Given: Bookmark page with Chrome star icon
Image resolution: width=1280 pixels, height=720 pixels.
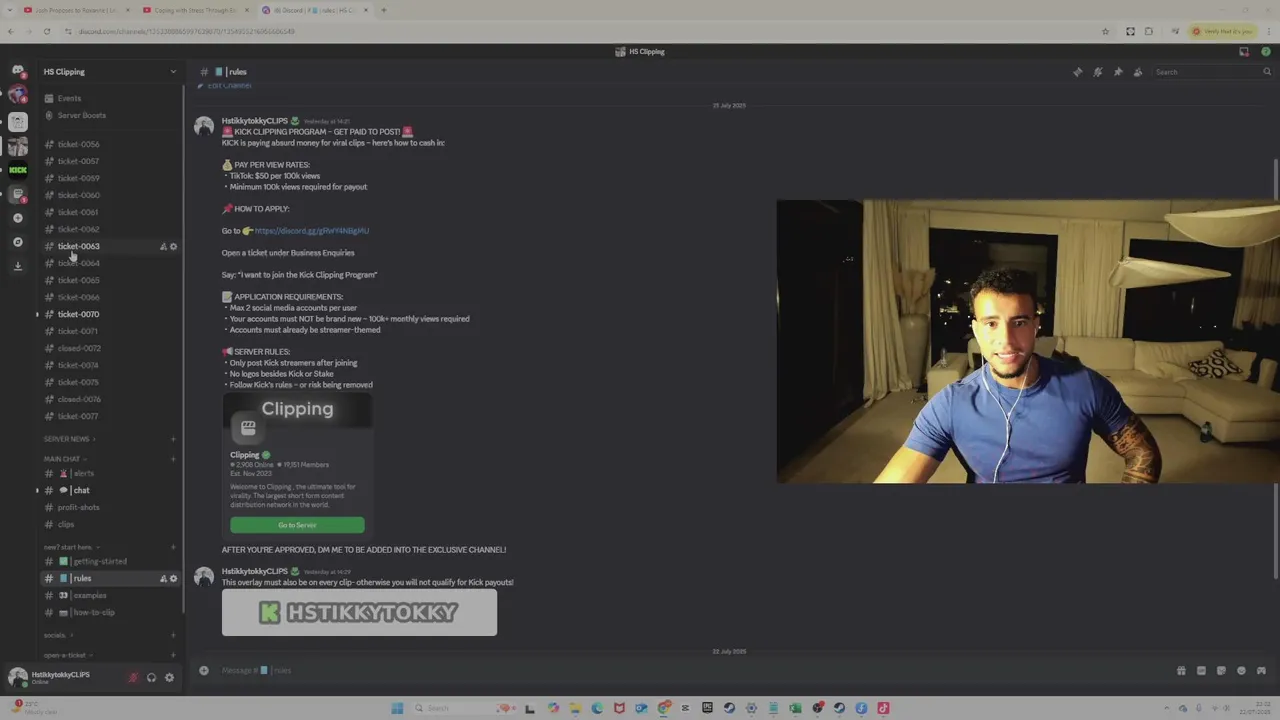Looking at the screenshot, I should point(1105,31).
